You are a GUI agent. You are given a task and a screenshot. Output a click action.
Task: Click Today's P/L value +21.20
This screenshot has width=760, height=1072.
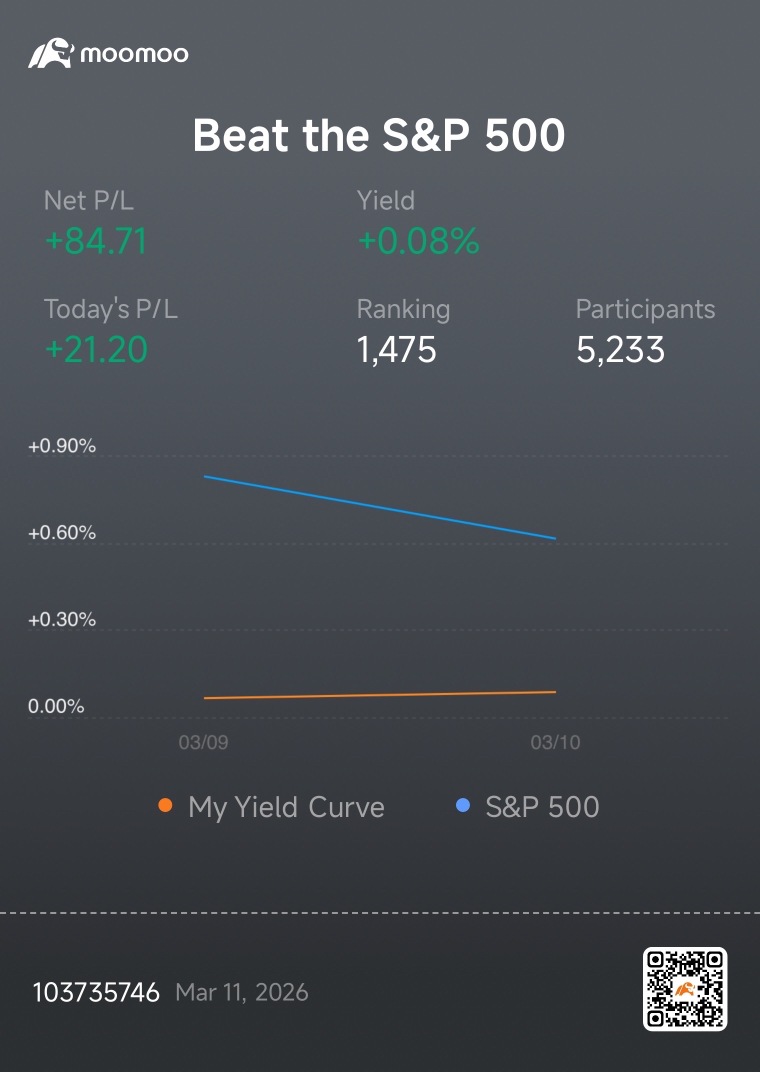[x=96, y=349]
